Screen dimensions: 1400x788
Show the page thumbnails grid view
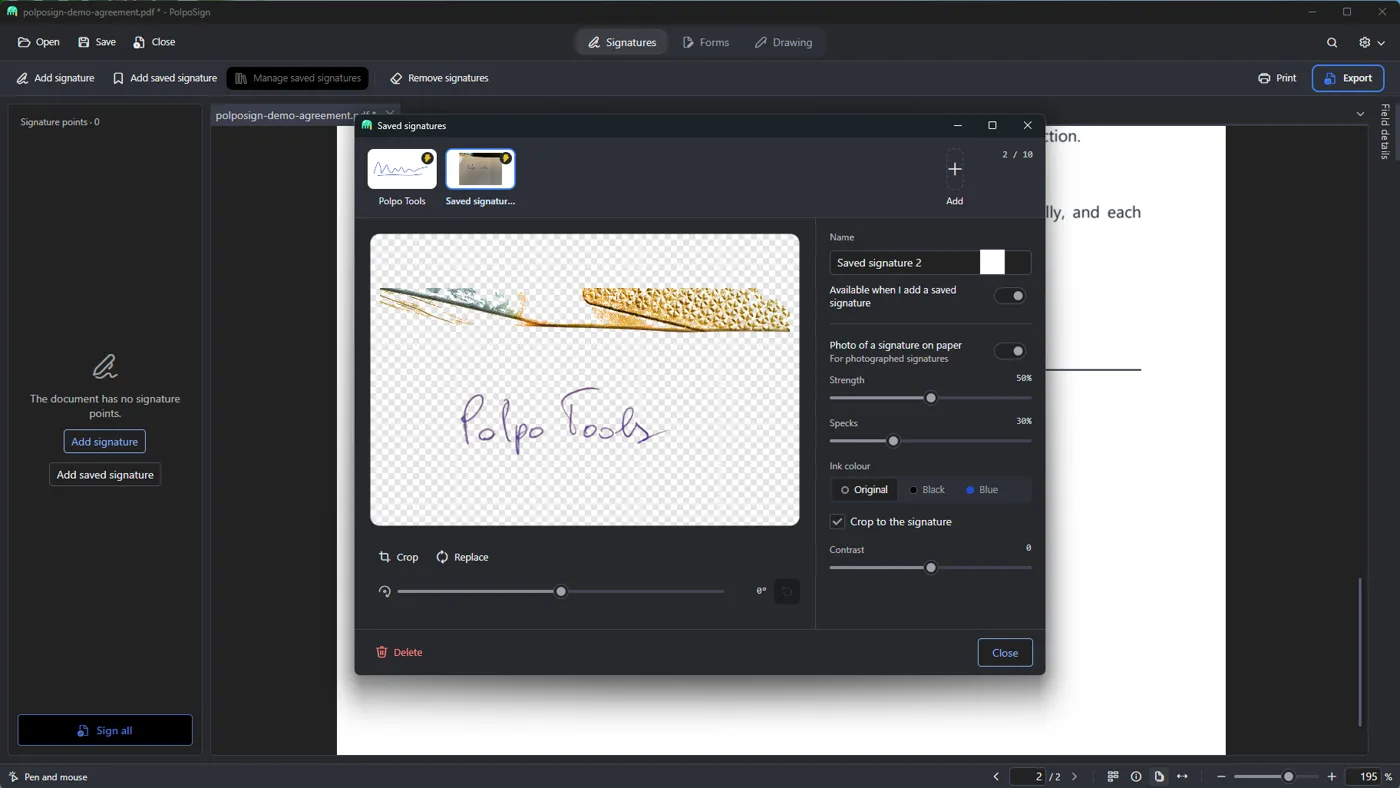point(1113,777)
